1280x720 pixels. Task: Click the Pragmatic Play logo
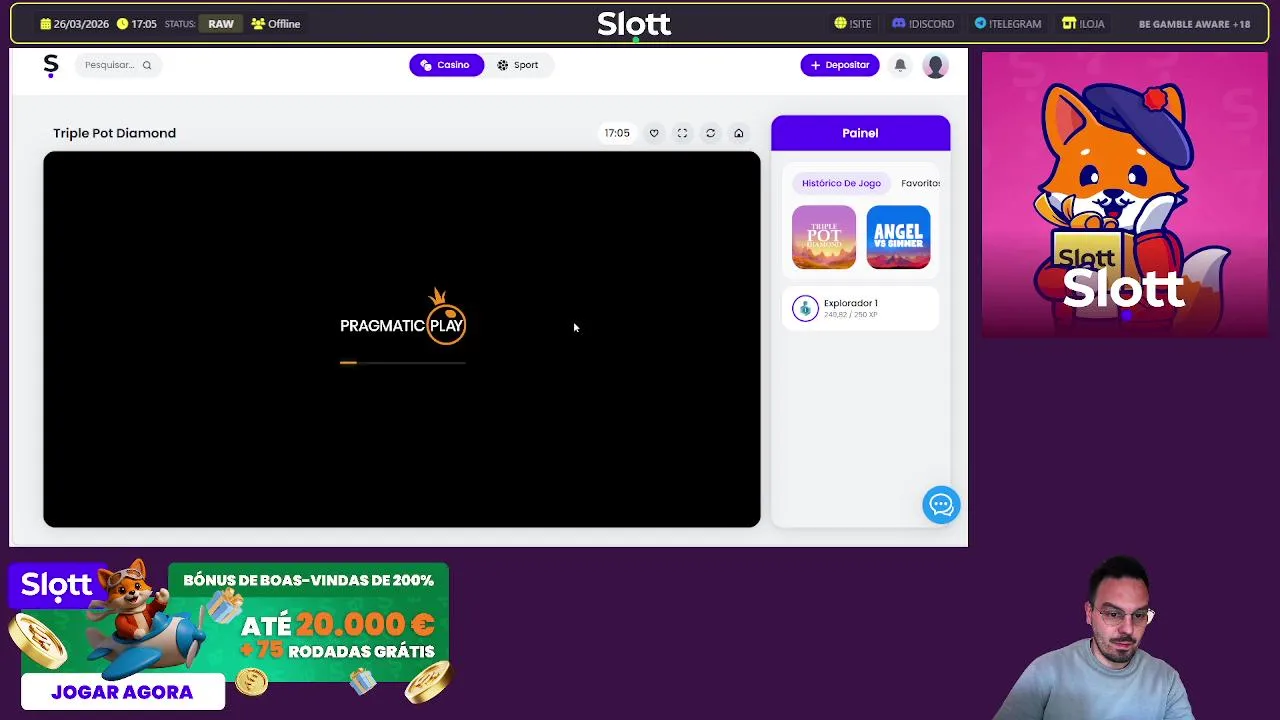tap(402, 318)
